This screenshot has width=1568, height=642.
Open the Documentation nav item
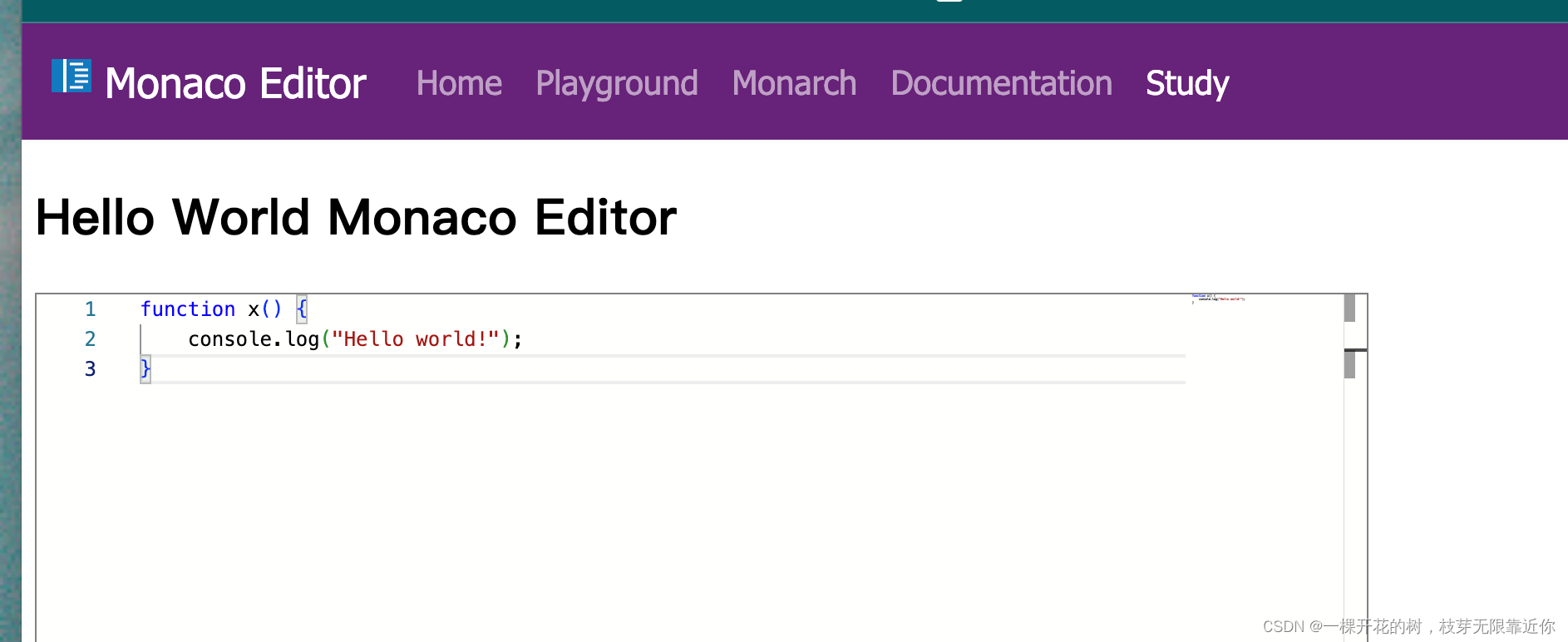pos(1001,83)
